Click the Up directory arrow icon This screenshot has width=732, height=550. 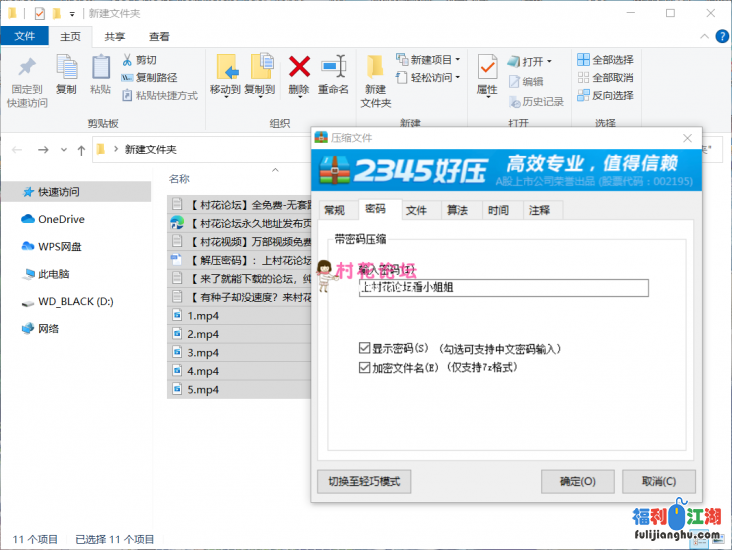click(x=81, y=150)
